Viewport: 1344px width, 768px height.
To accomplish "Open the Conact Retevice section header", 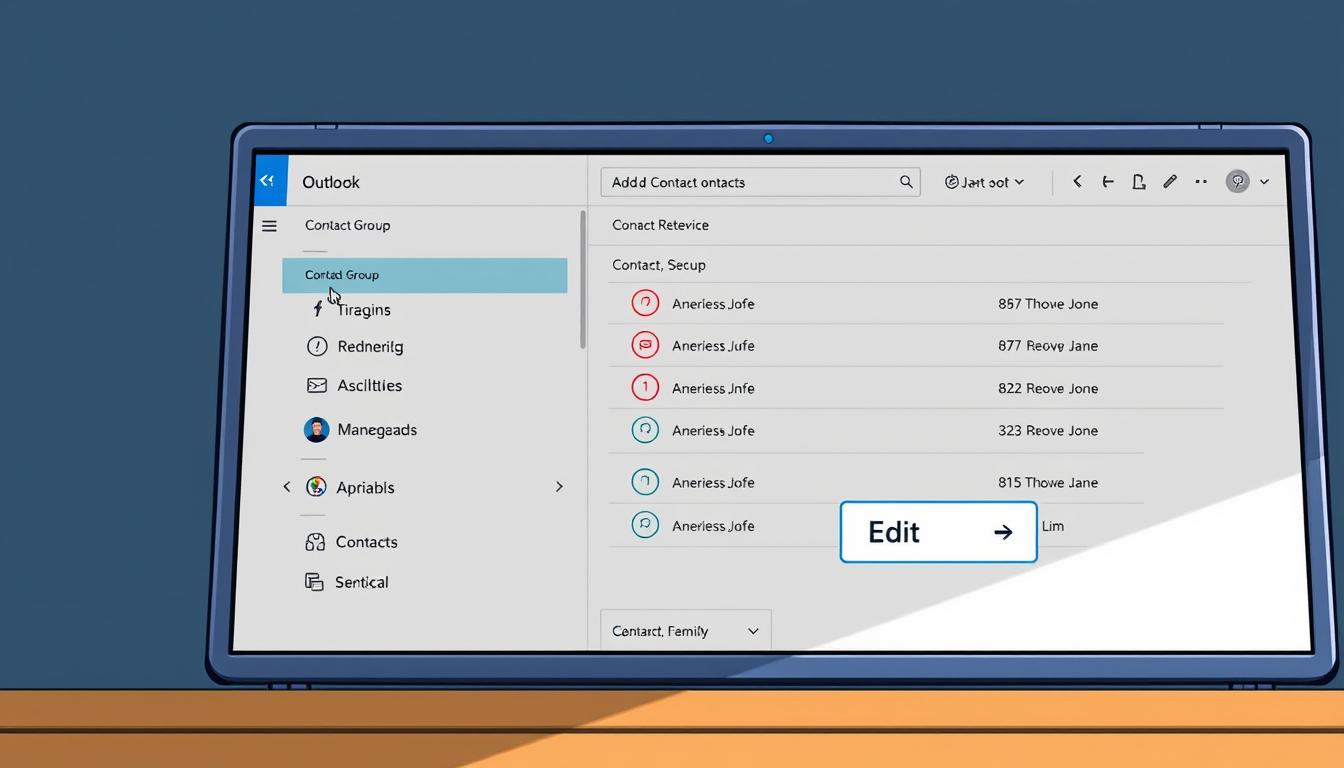I will [x=660, y=225].
